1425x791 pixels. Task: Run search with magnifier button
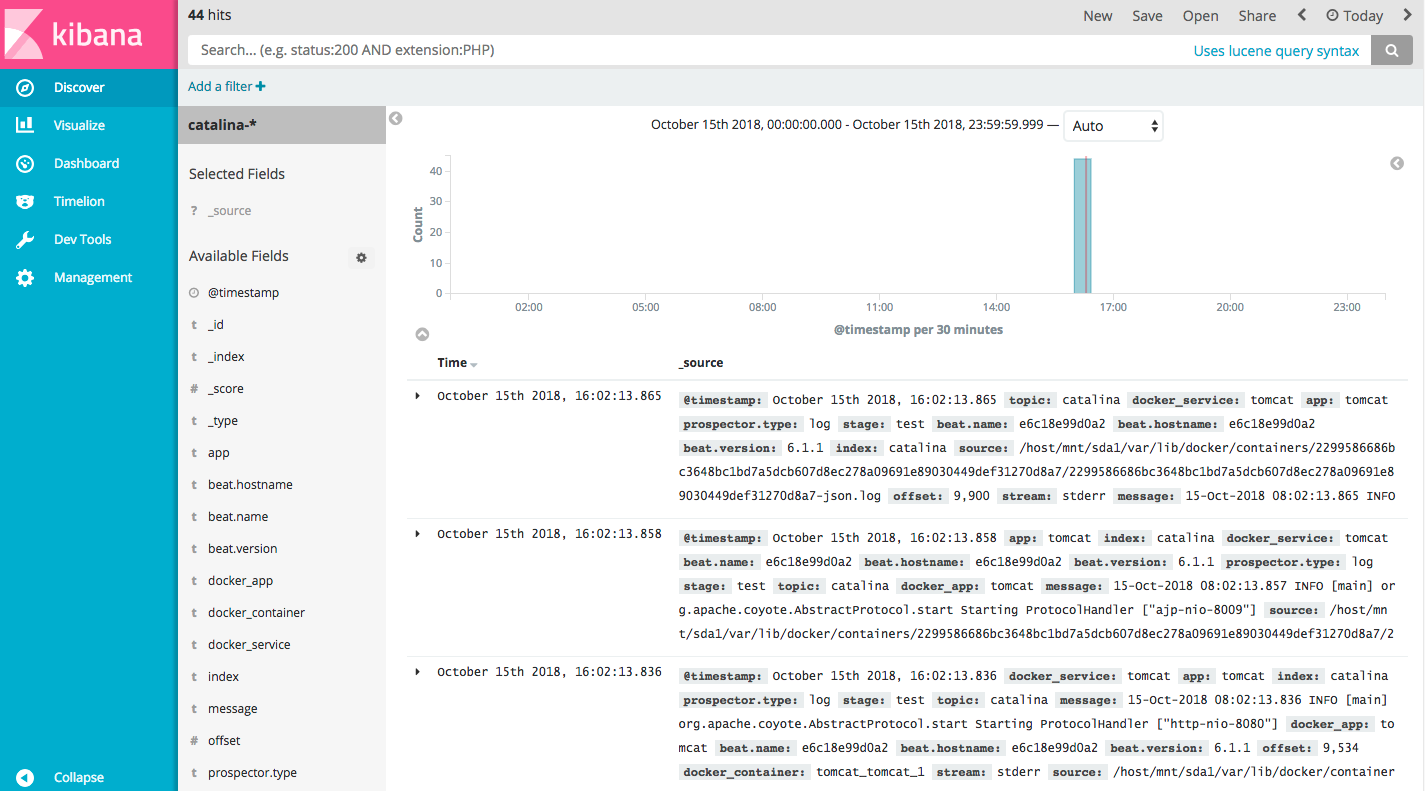pos(1391,50)
